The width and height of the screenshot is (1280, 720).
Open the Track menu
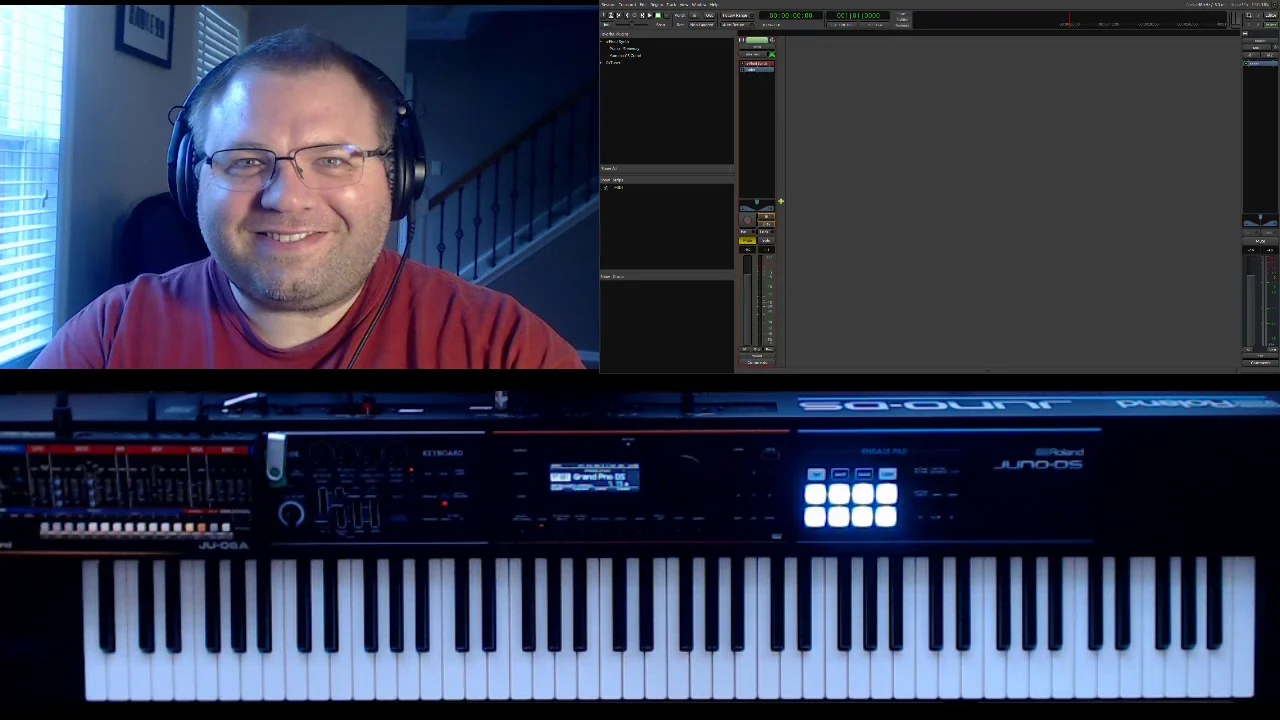click(670, 4)
